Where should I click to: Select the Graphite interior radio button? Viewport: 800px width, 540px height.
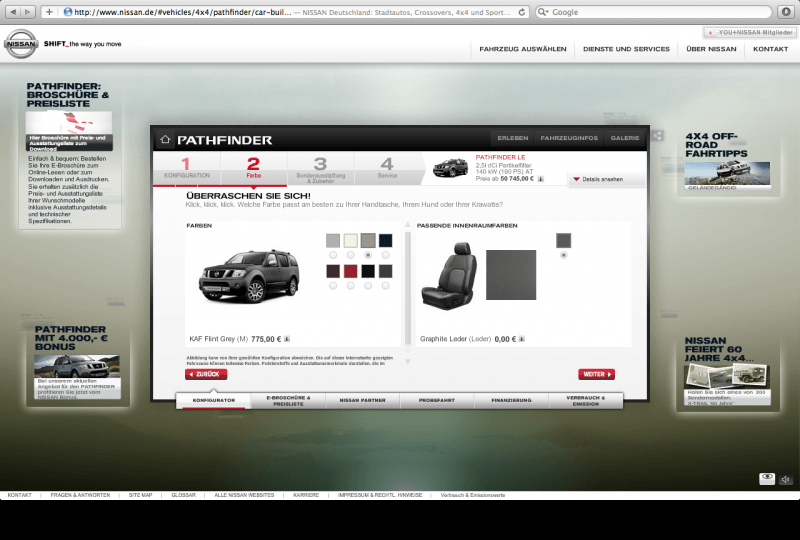coord(563,255)
